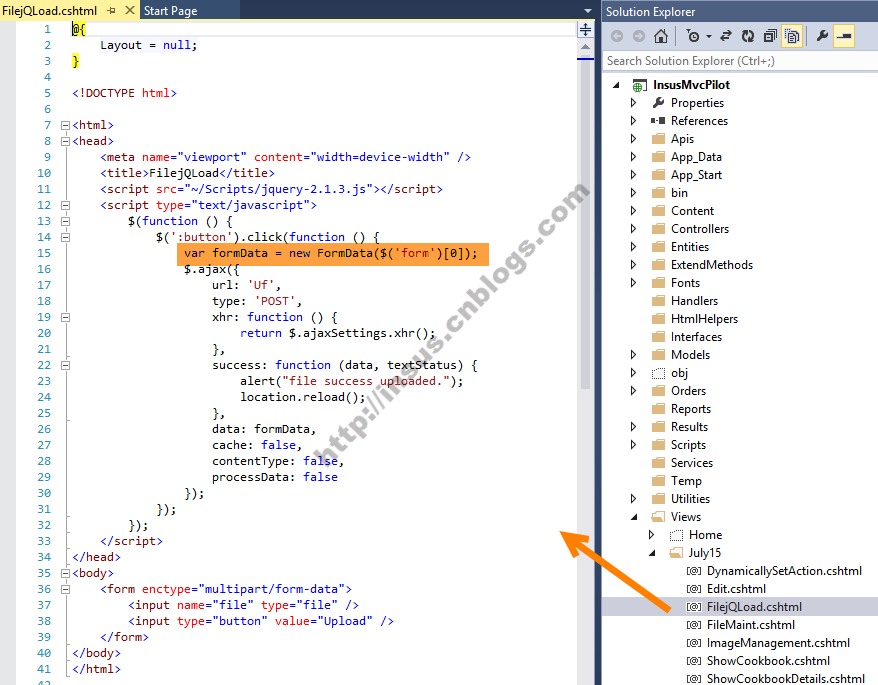Click the Search Solution Explorer field
878x685 pixels.
click(x=740, y=60)
